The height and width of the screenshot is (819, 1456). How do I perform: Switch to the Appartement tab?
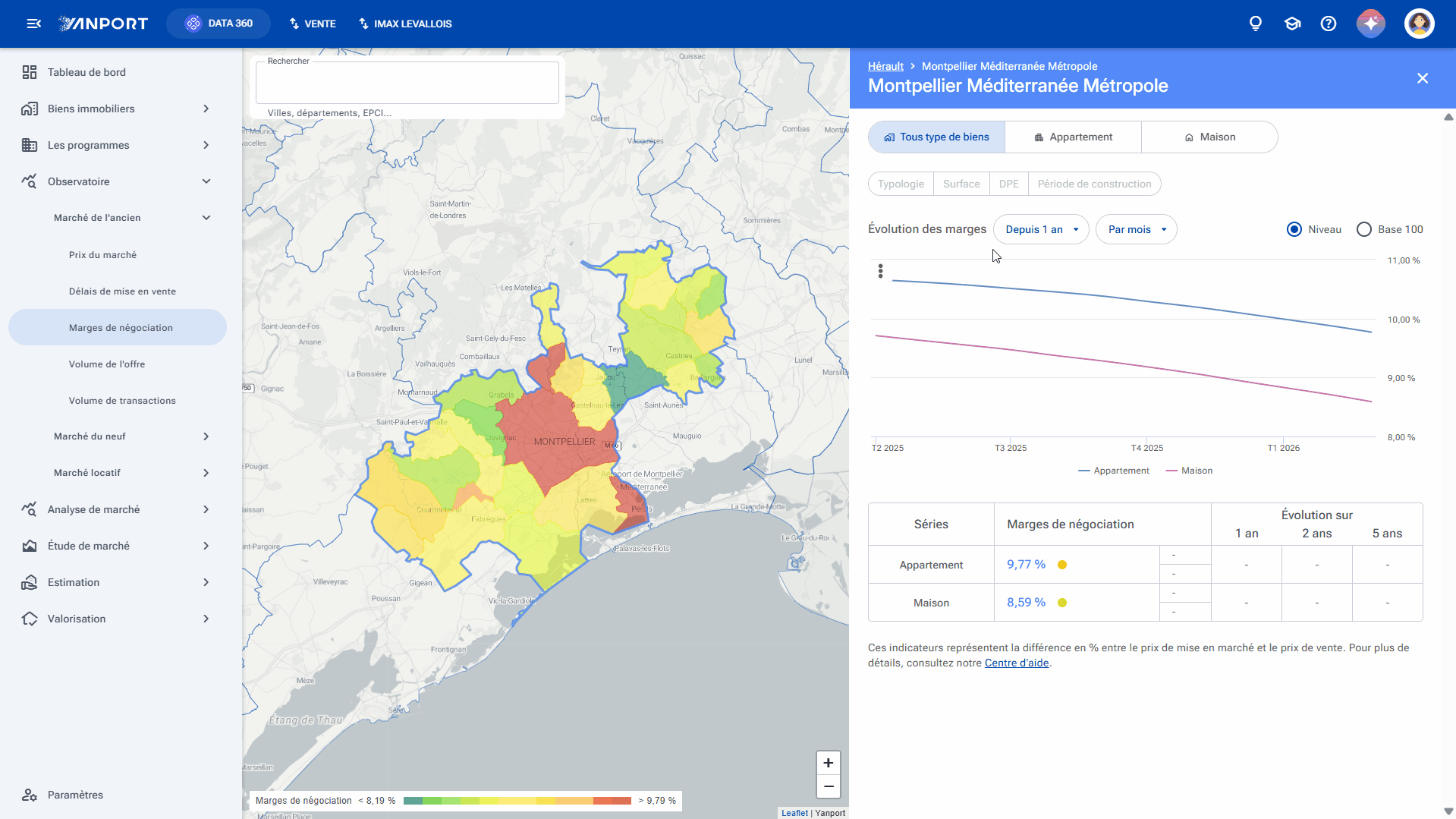click(x=1073, y=137)
